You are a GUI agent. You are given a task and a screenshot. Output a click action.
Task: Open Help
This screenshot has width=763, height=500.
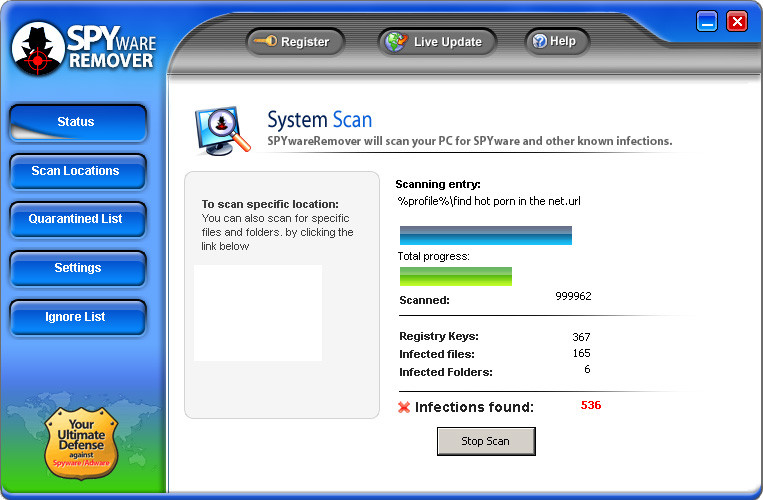coord(557,41)
